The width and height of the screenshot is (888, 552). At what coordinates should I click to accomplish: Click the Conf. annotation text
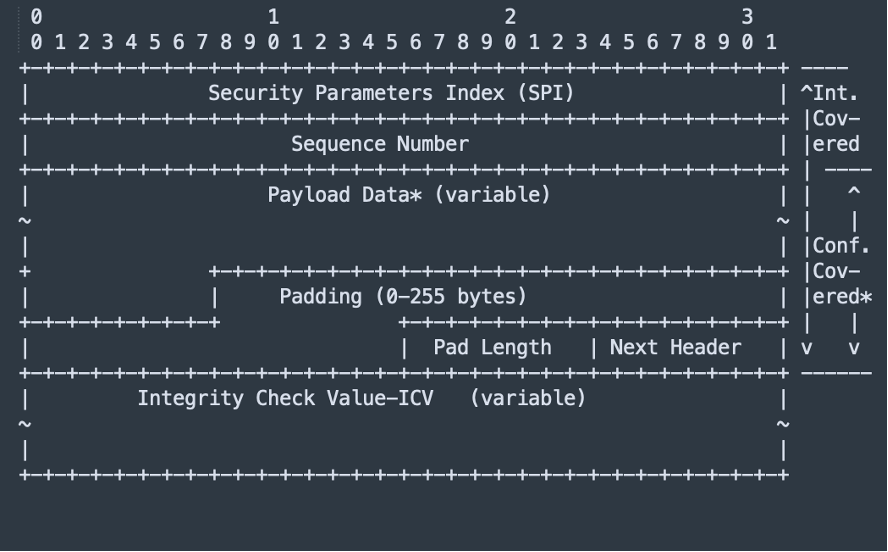click(841, 246)
